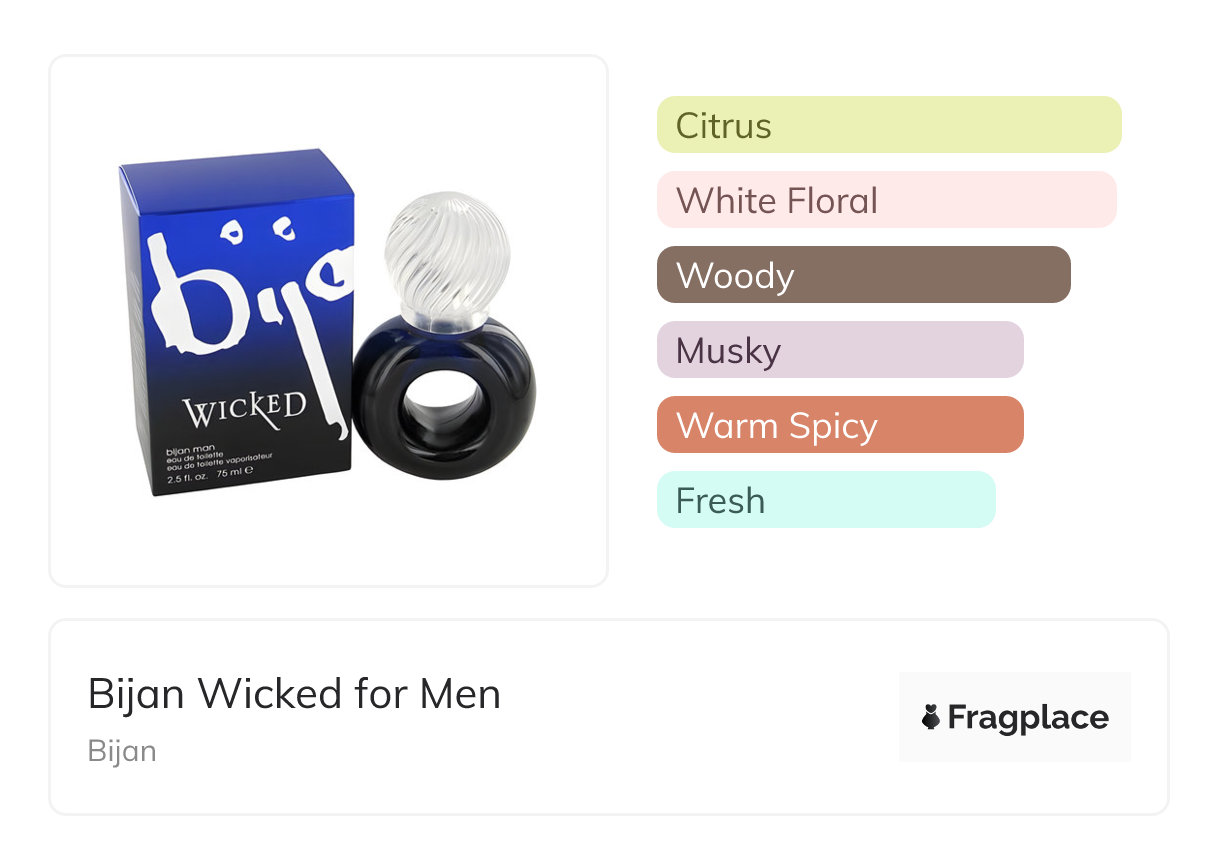Click the Fresh accord bar
The image size is (1218, 864).
pyautogui.click(x=826, y=500)
